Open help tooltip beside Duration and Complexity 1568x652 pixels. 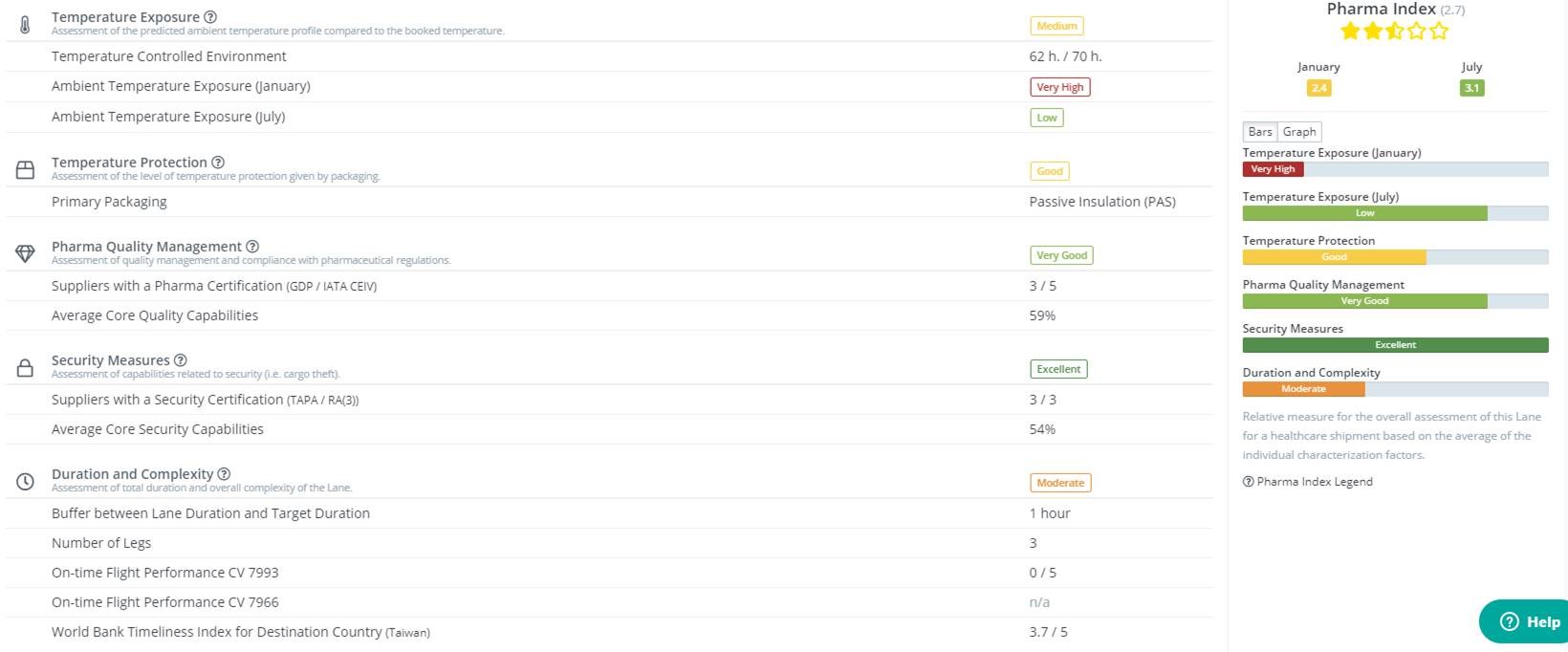click(x=224, y=474)
